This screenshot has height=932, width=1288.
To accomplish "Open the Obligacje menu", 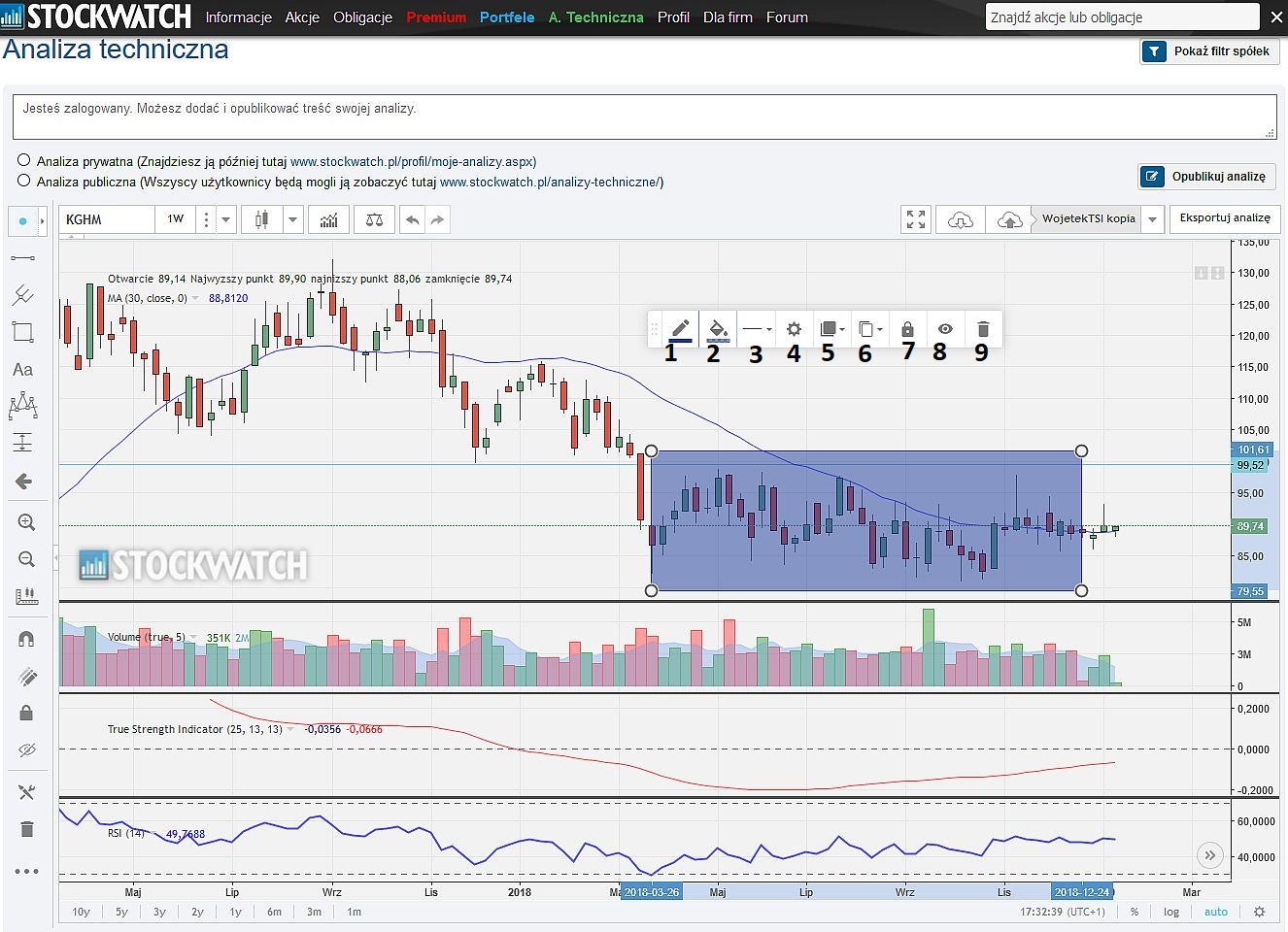I will coord(362,17).
